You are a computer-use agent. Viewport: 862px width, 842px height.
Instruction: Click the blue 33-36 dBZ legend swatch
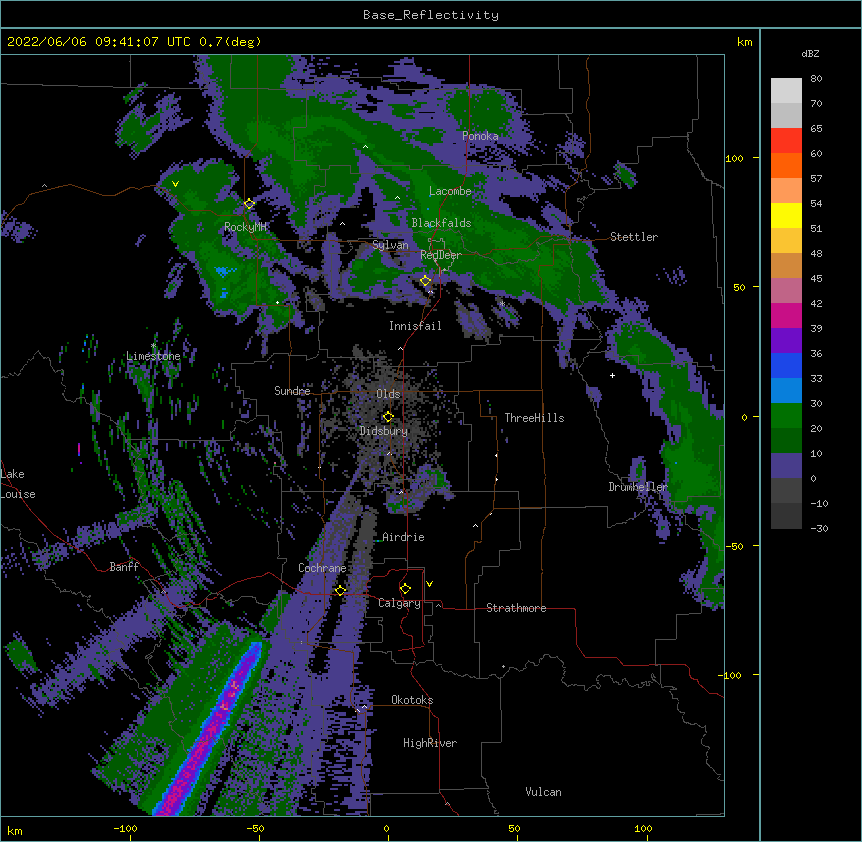786,365
